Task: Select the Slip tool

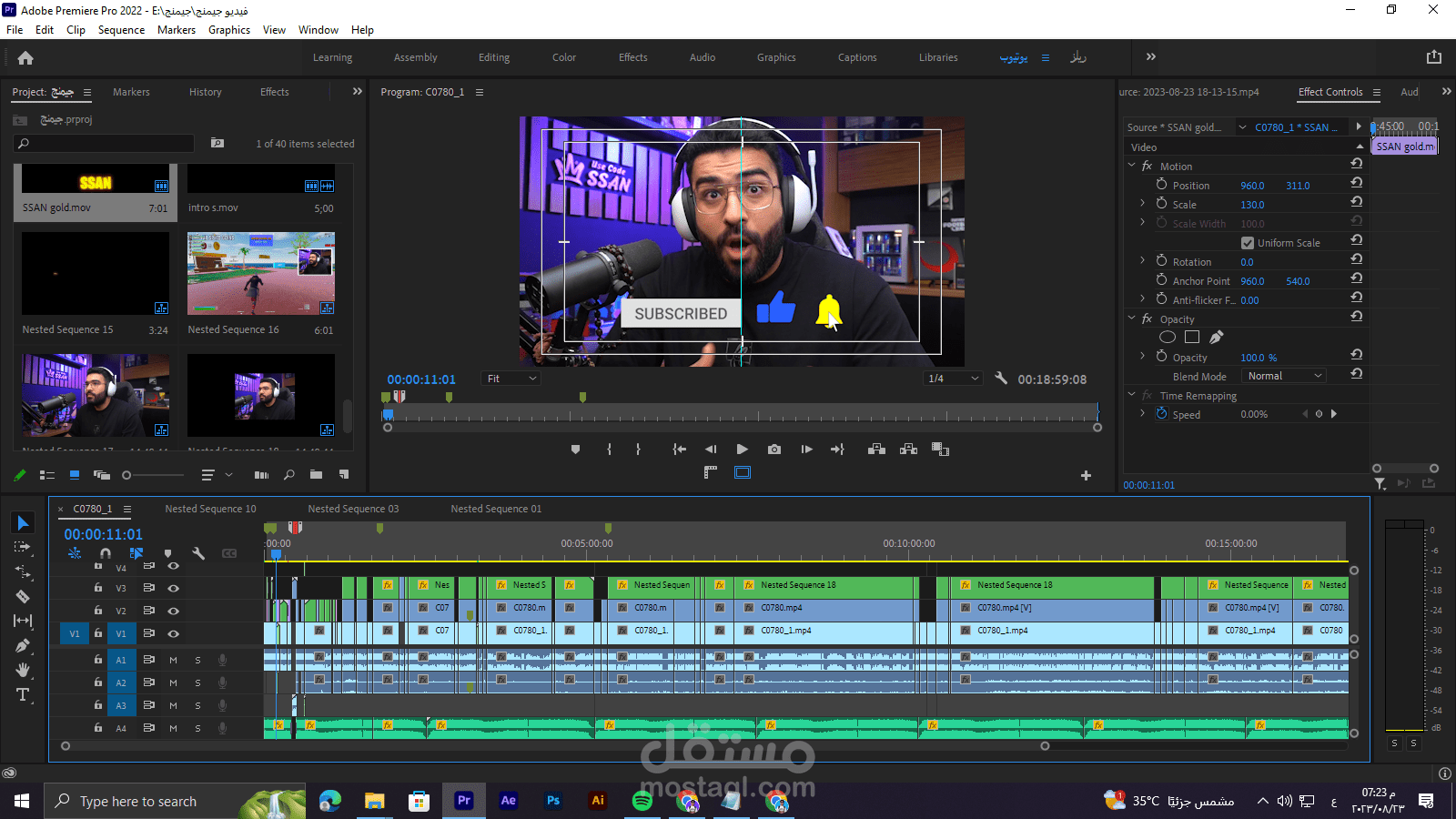Action: coord(23,621)
